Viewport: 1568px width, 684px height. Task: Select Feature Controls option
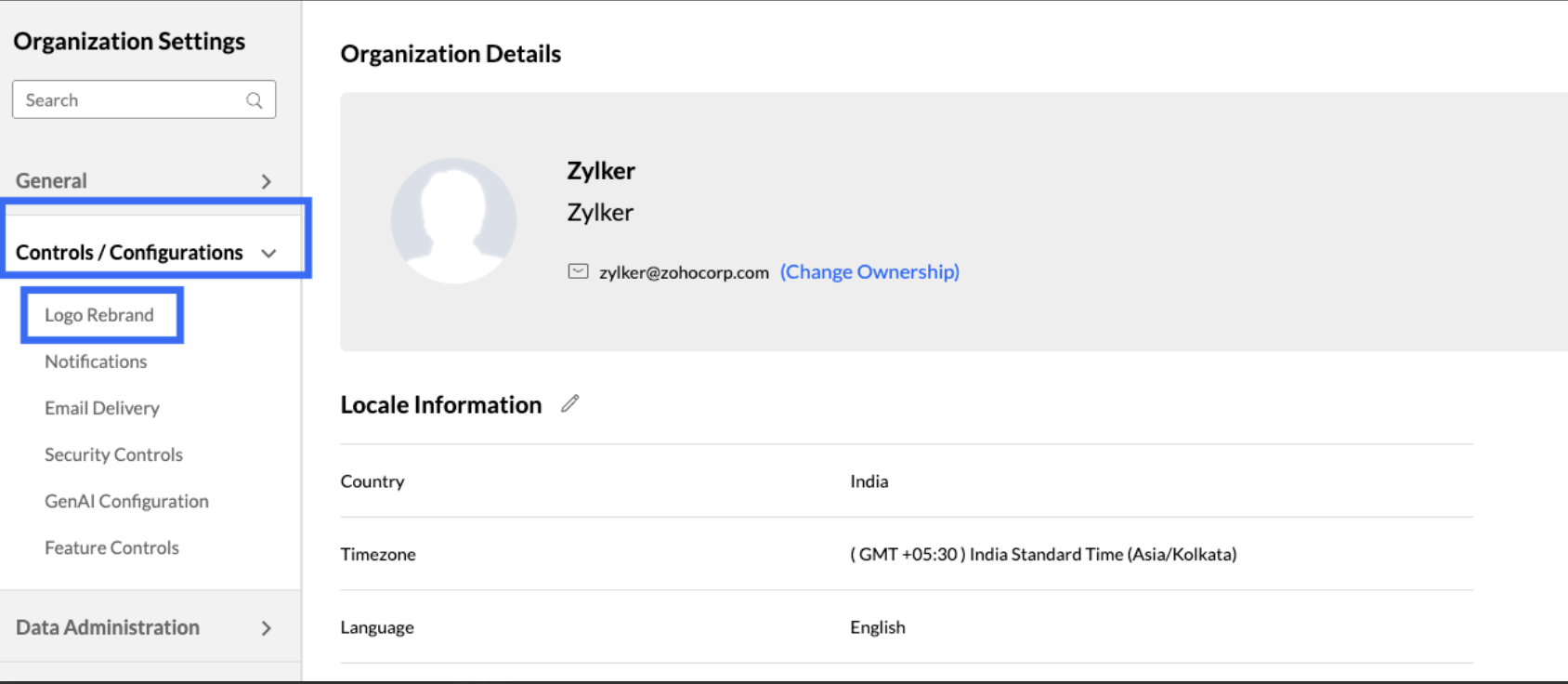point(111,547)
